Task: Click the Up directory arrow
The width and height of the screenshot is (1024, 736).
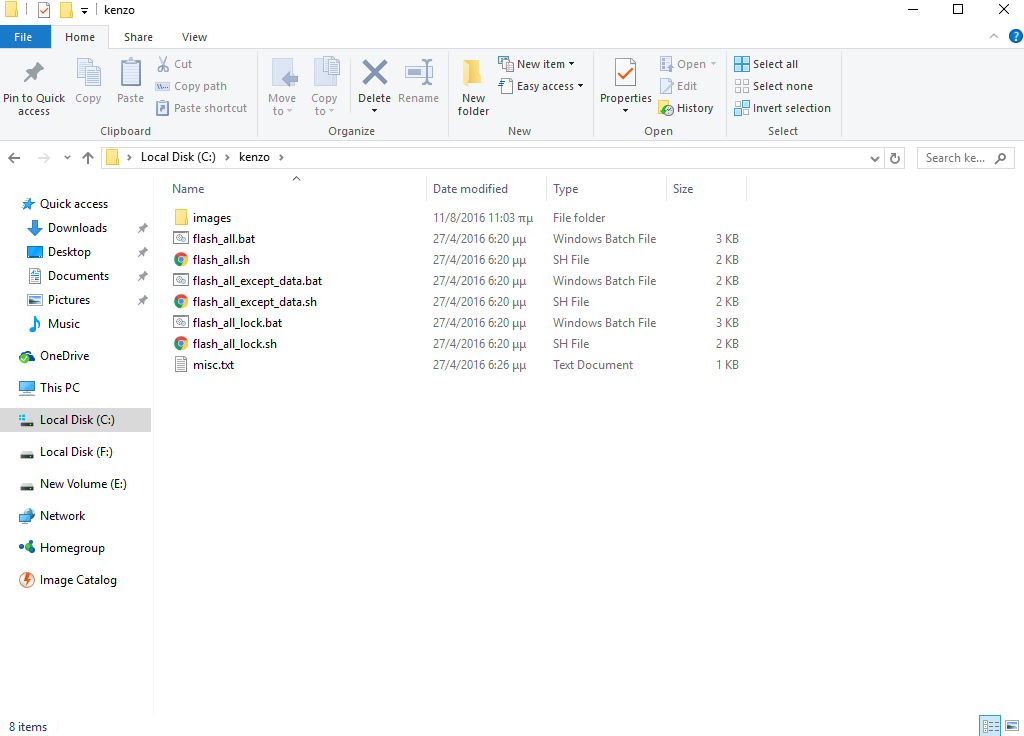Action: (x=88, y=158)
